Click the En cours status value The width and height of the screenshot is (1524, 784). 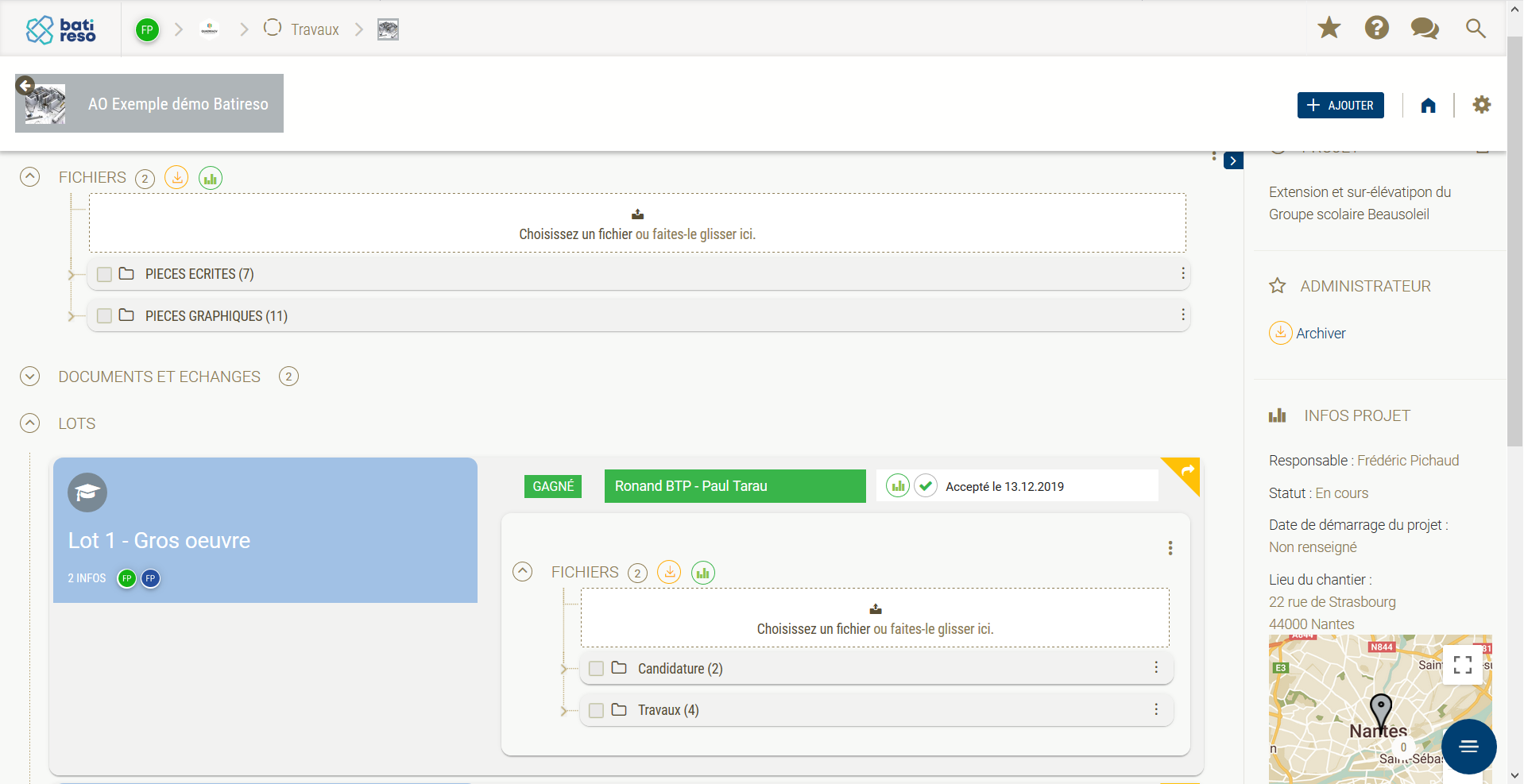(1342, 493)
